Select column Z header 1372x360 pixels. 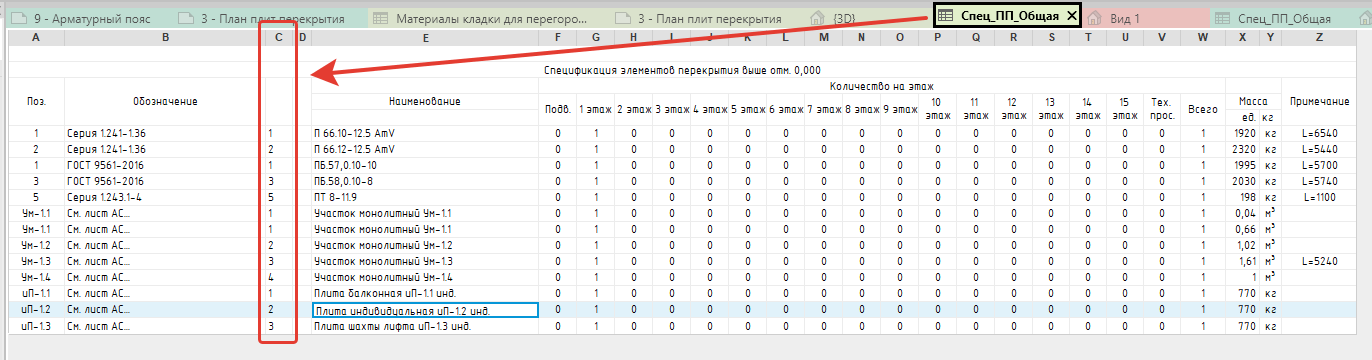[x=1320, y=37]
